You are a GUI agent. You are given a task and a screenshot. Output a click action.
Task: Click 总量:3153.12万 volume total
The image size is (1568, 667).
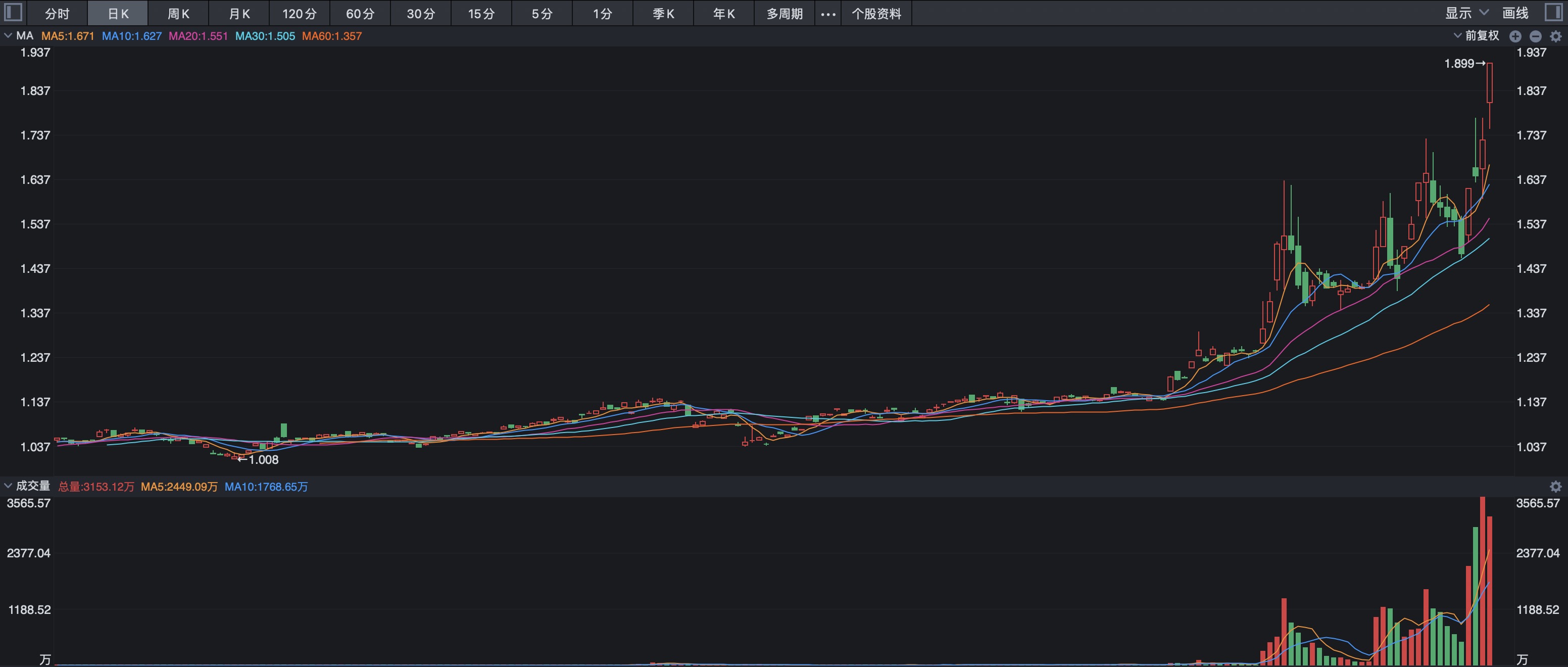(x=96, y=487)
